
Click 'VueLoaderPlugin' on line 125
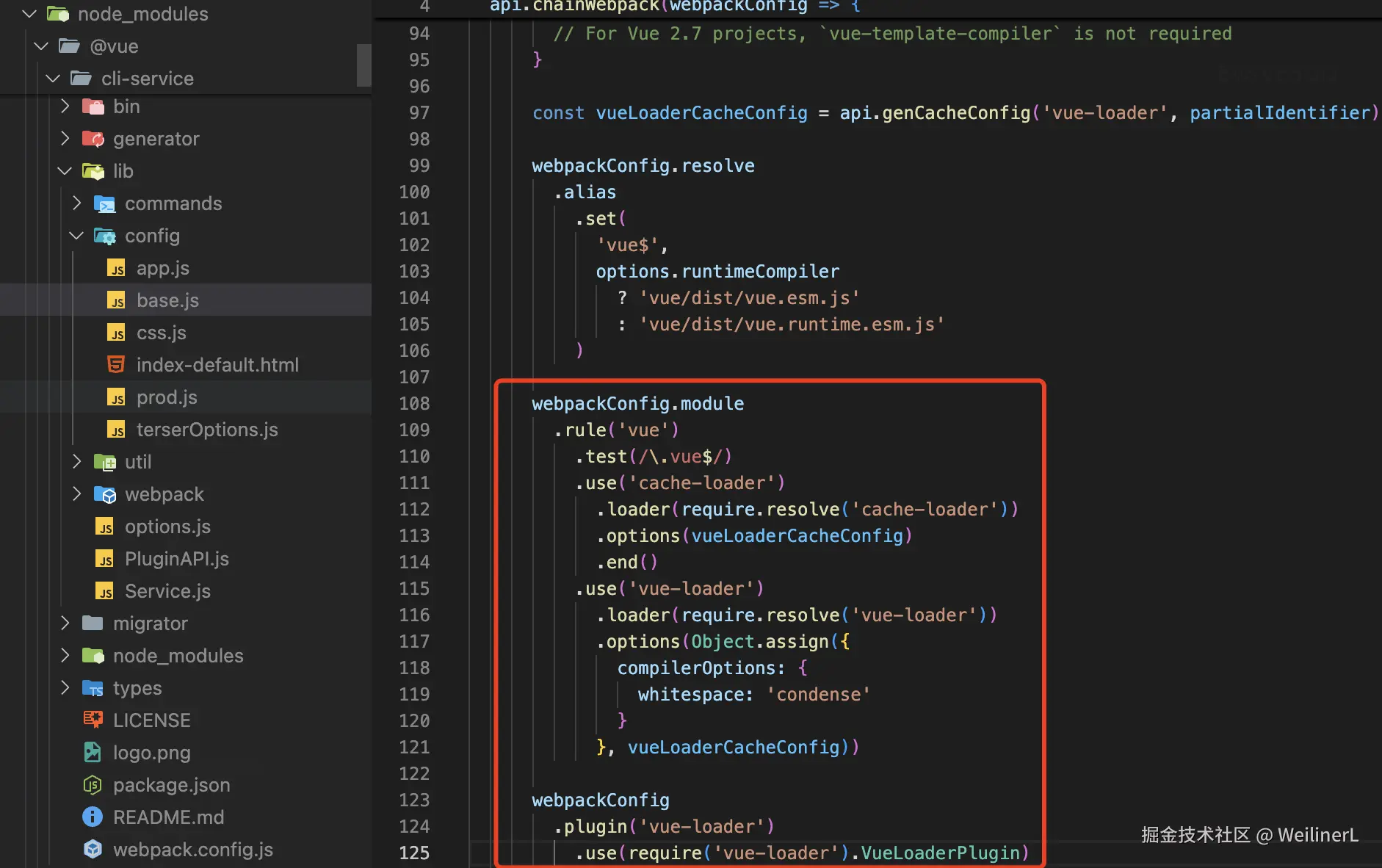[940, 853]
